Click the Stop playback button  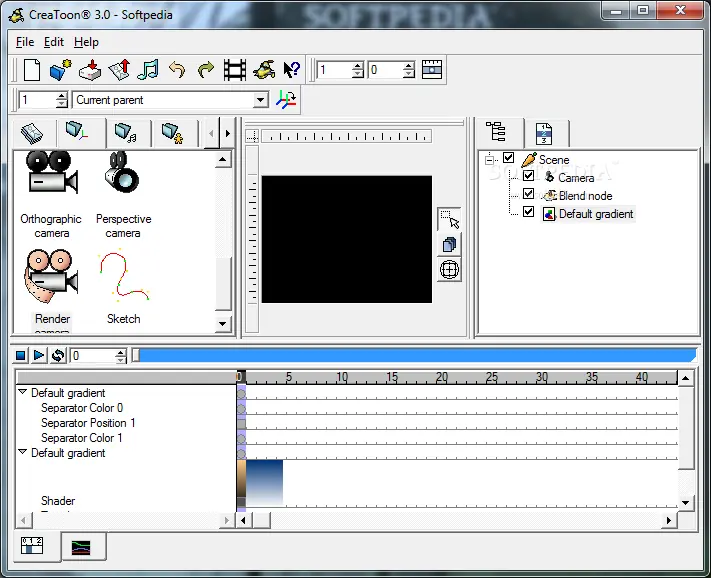point(20,355)
